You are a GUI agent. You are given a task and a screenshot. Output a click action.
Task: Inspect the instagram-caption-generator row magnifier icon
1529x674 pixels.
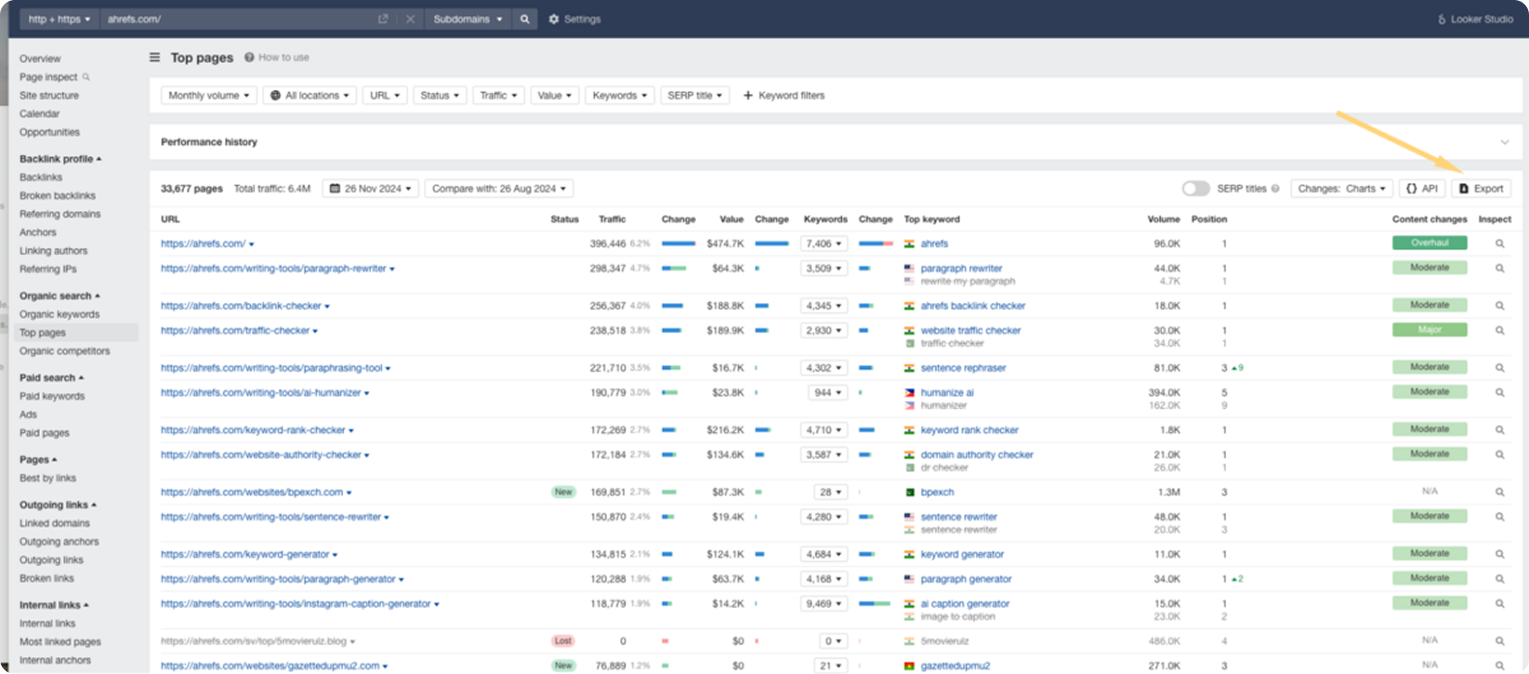pos(1499,604)
